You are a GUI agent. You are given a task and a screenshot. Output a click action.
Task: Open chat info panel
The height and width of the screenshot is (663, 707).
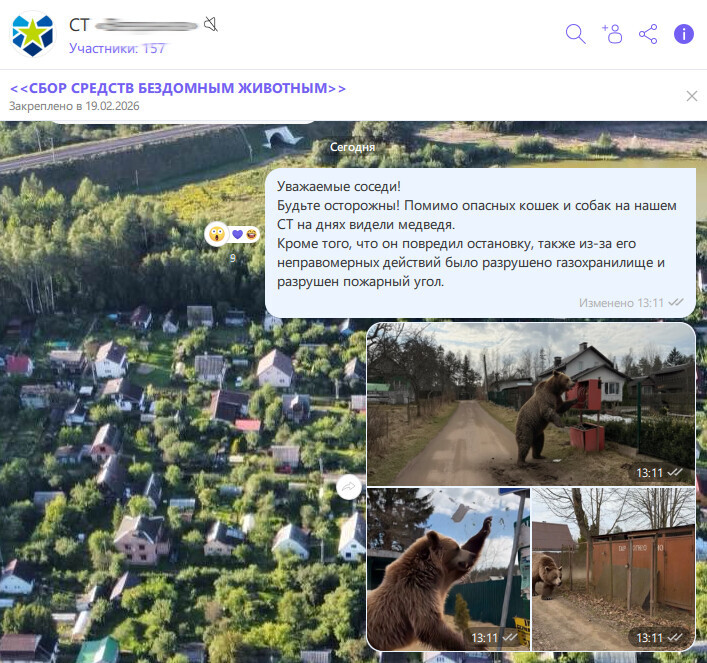[684, 34]
